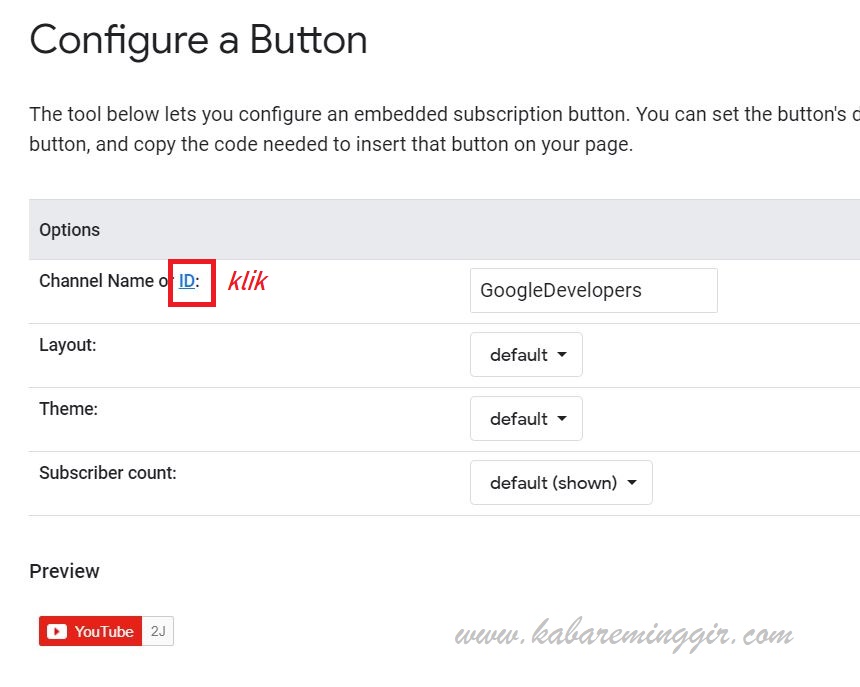Click the red "klik" annotation text
Viewport: 860px width, 687px height.
(247, 281)
